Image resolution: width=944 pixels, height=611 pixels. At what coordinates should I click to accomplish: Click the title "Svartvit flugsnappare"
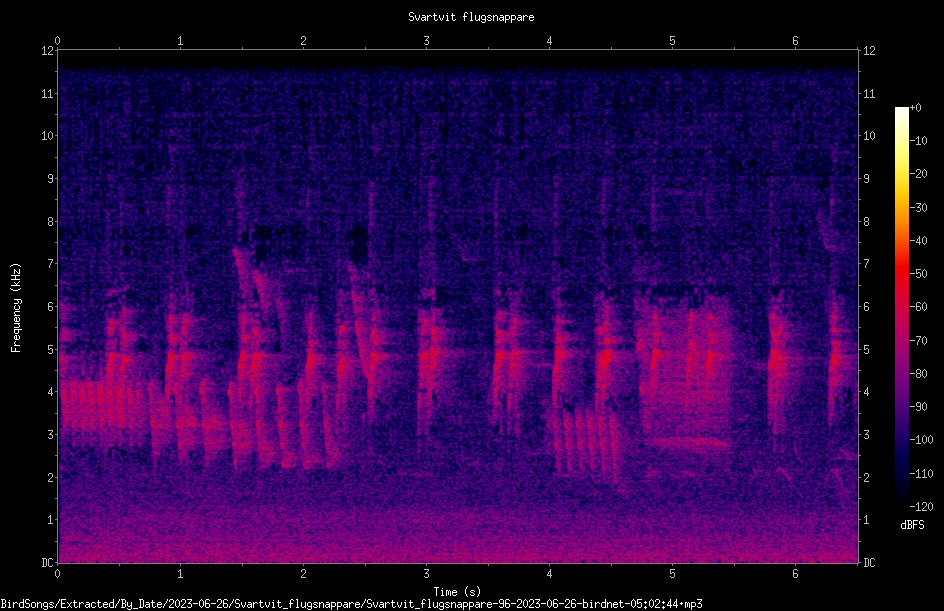coord(471,17)
